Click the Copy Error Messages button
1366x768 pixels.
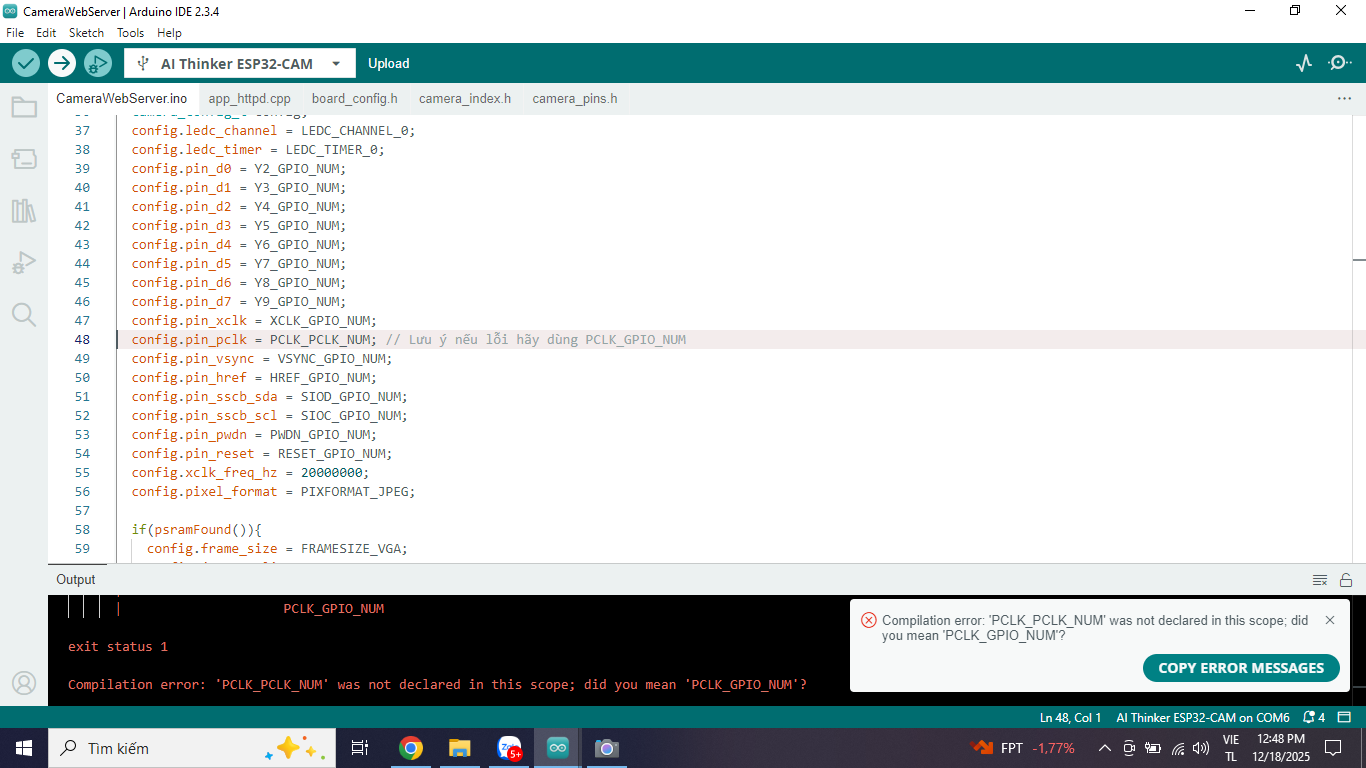(1240, 668)
